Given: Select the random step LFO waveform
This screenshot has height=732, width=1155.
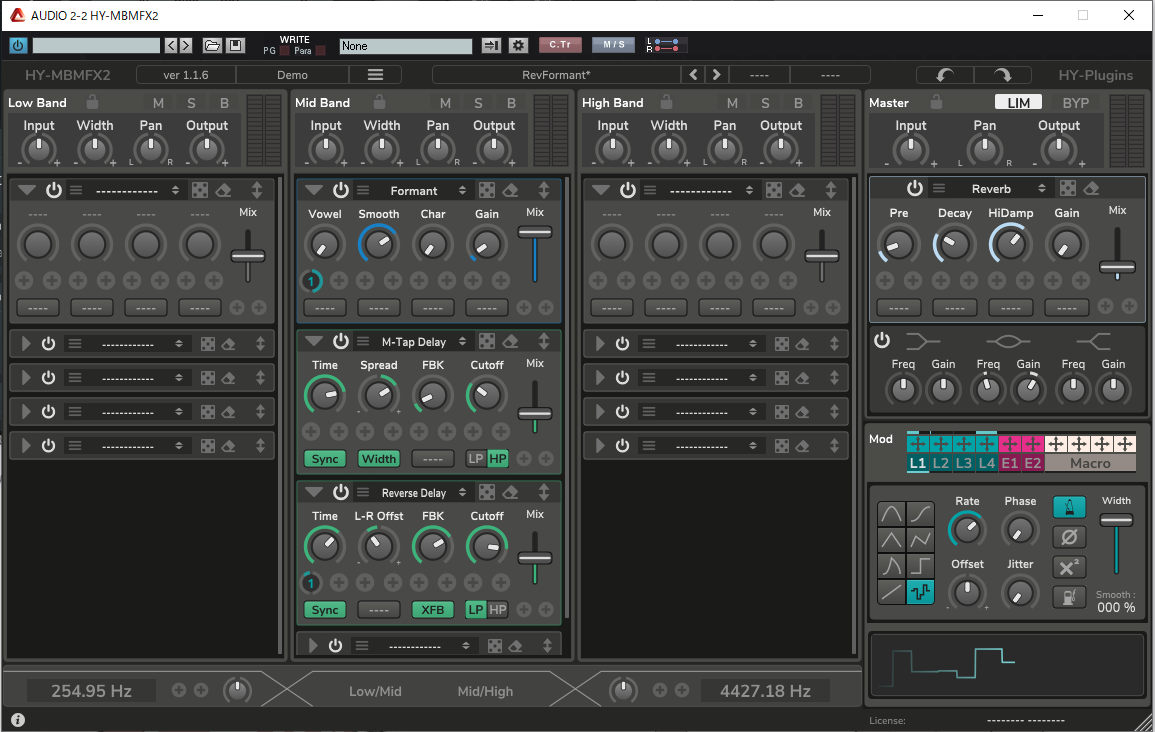Looking at the screenshot, I should pyautogui.click(x=921, y=592).
